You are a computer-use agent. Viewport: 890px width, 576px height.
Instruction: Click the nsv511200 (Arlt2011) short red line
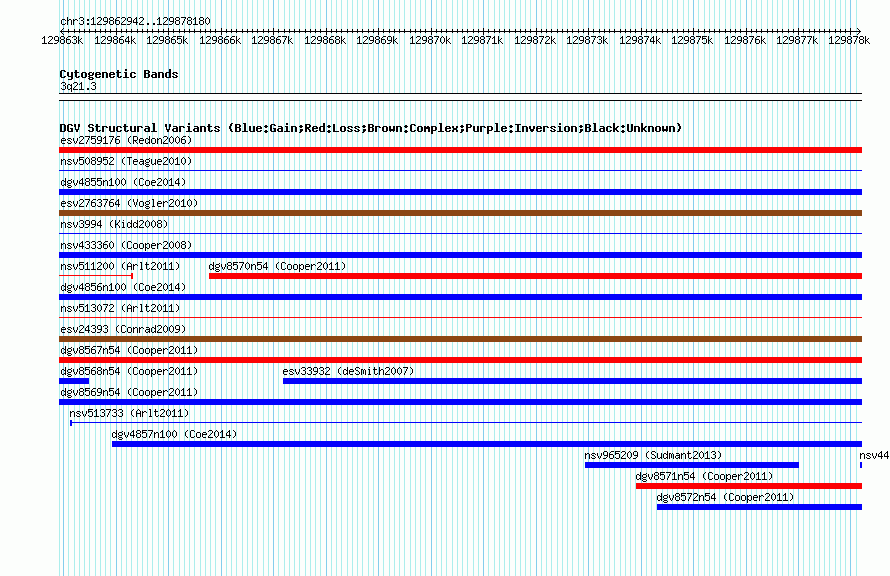point(96,276)
